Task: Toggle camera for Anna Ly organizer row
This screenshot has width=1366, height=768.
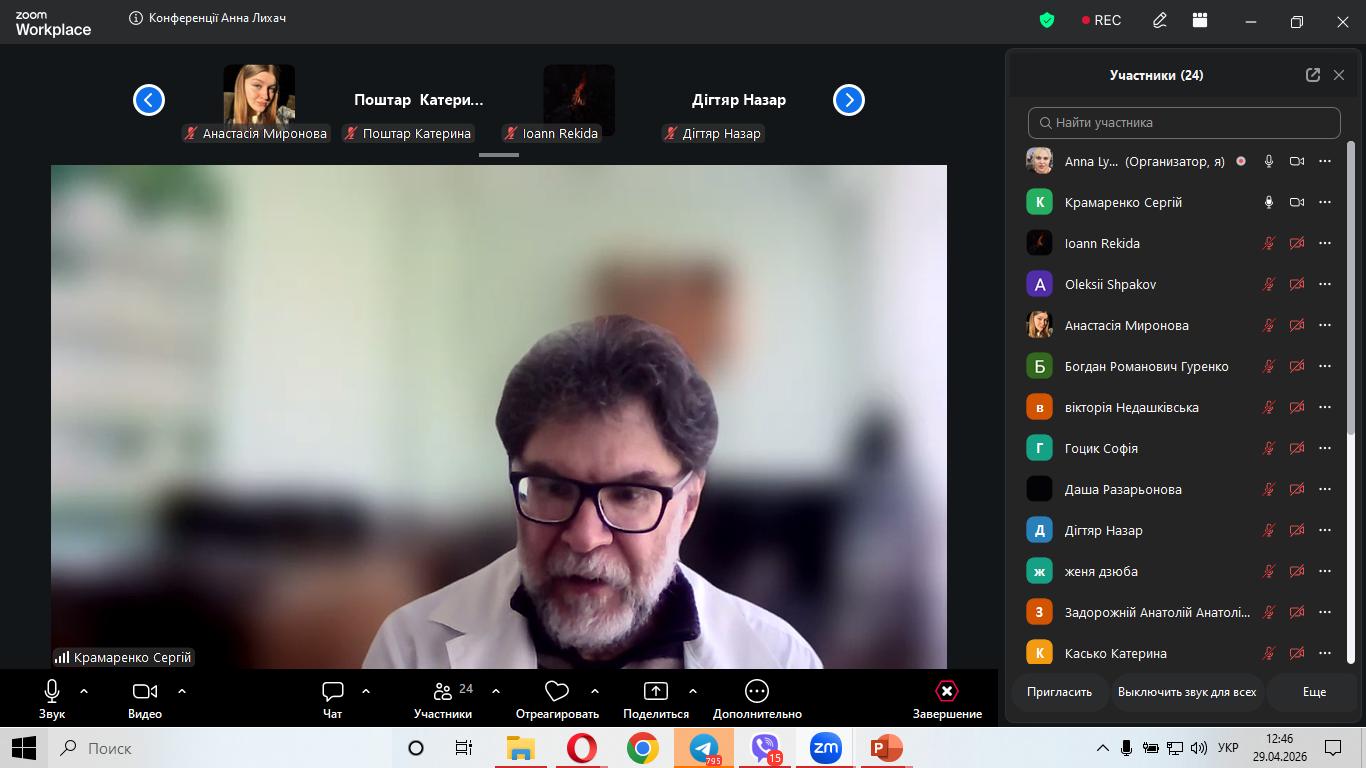Action: (1297, 161)
